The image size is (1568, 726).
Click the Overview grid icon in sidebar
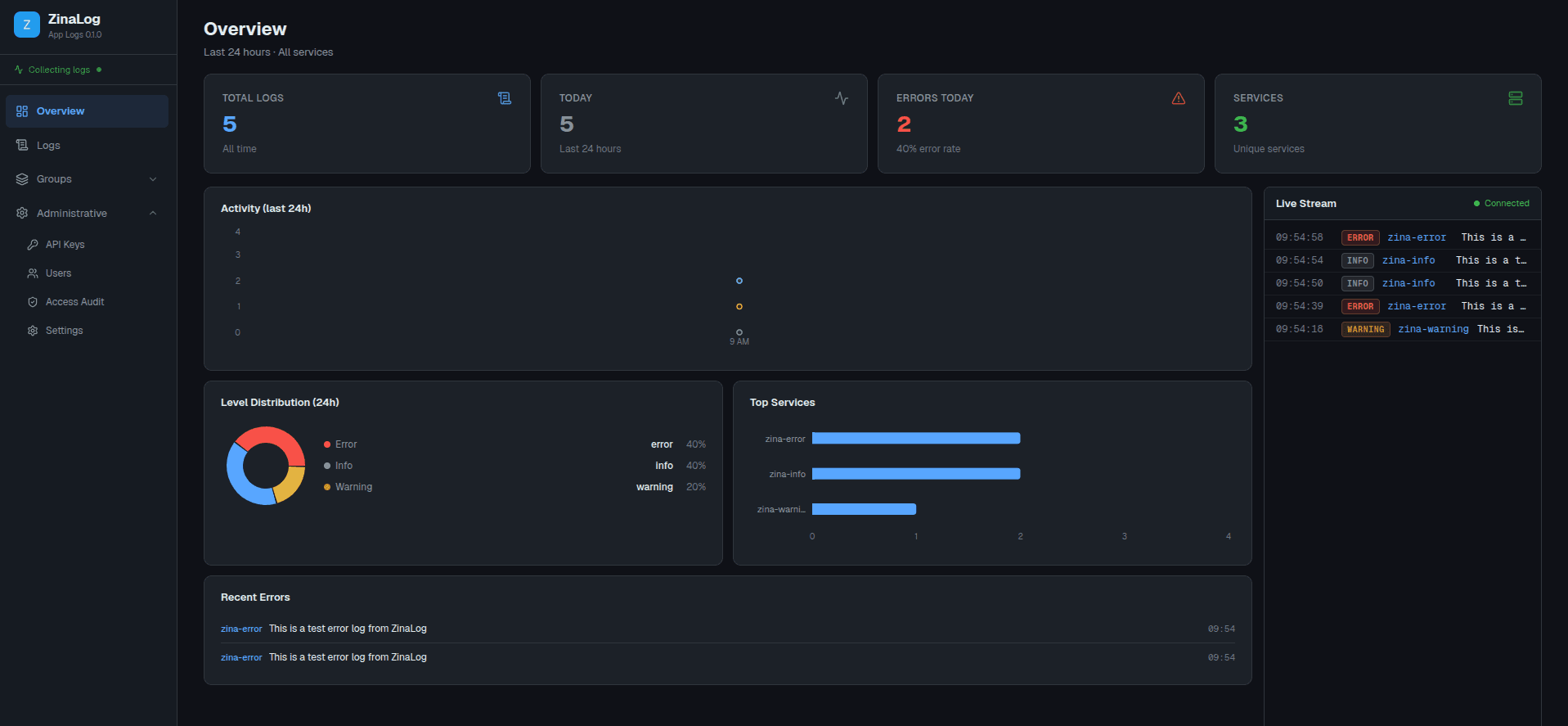(x=22, y=111)
